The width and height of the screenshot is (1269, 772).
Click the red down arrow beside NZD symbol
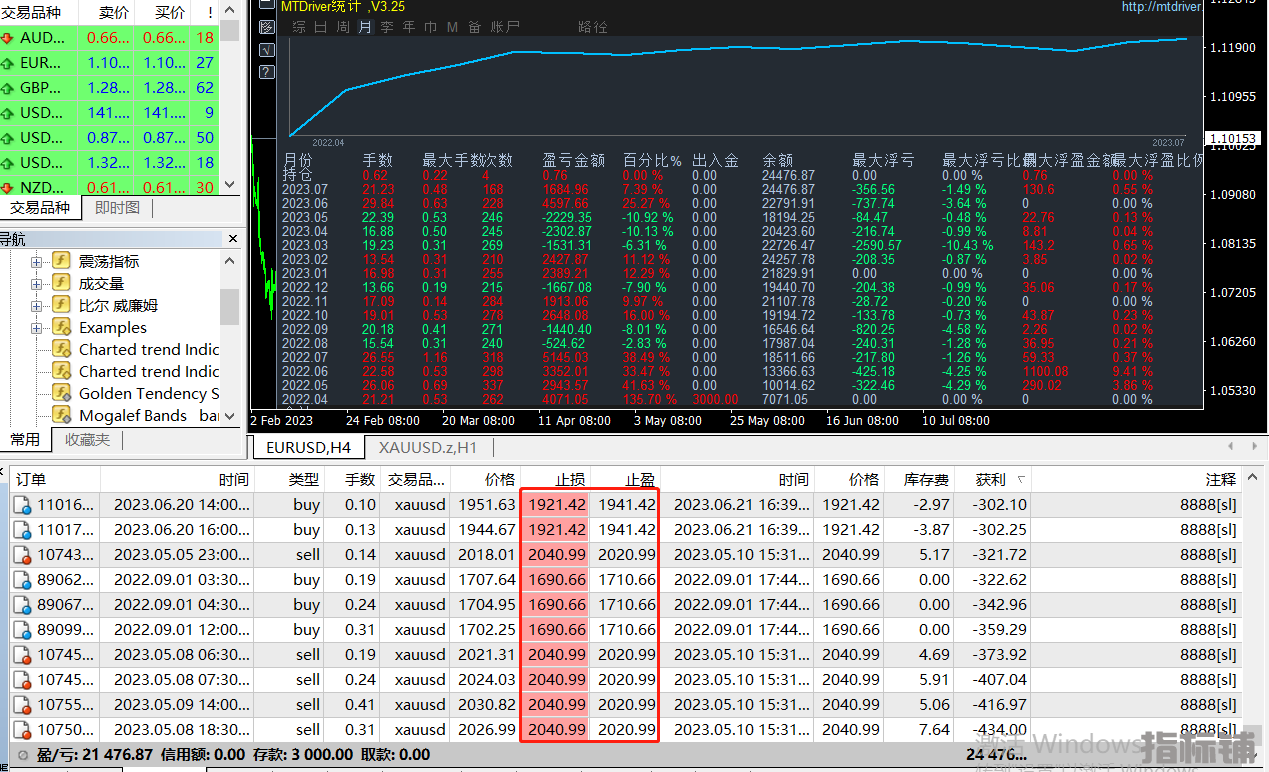pos(8,188)
